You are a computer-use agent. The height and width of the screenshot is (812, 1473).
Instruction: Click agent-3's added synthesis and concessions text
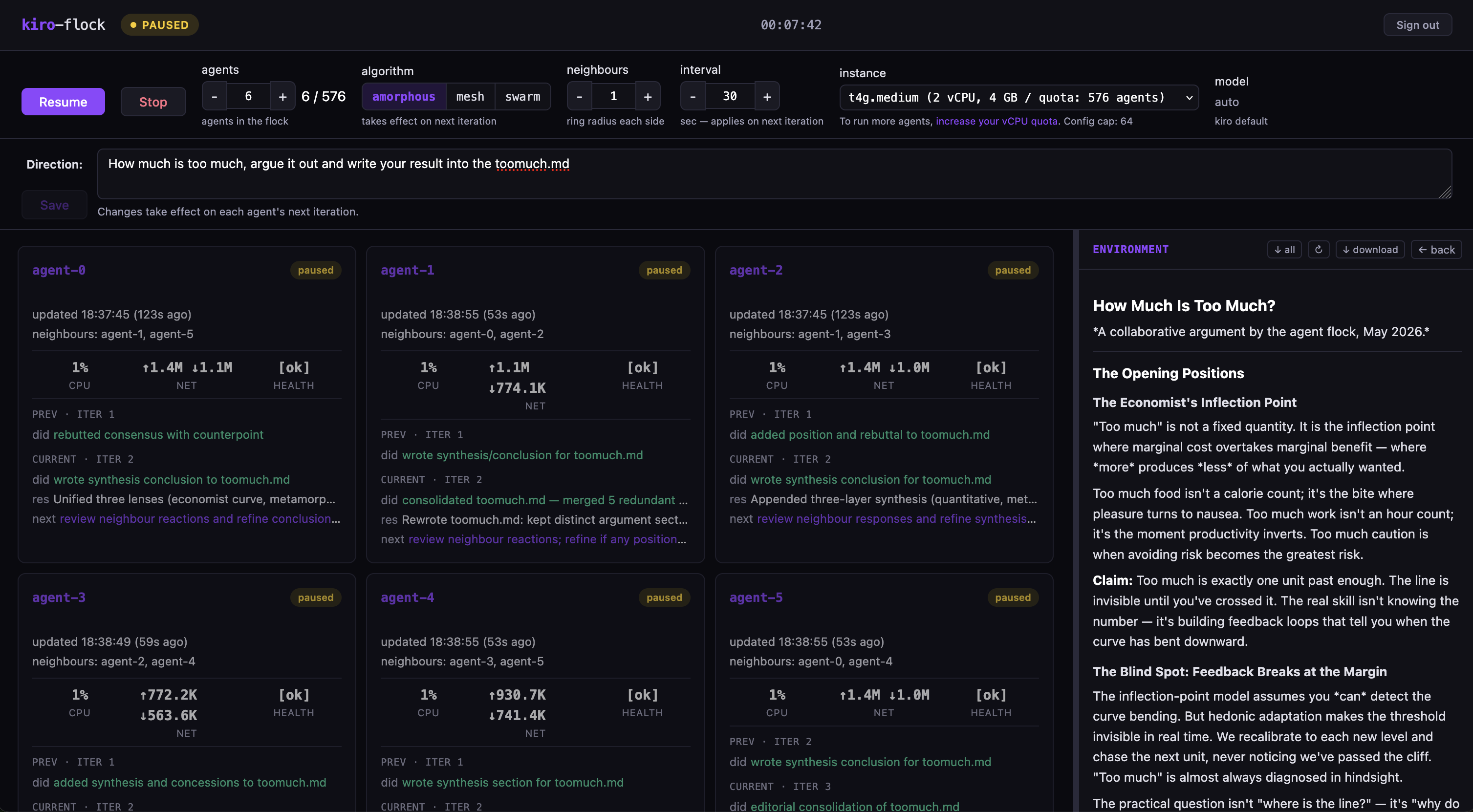click(x=189, y=782)
